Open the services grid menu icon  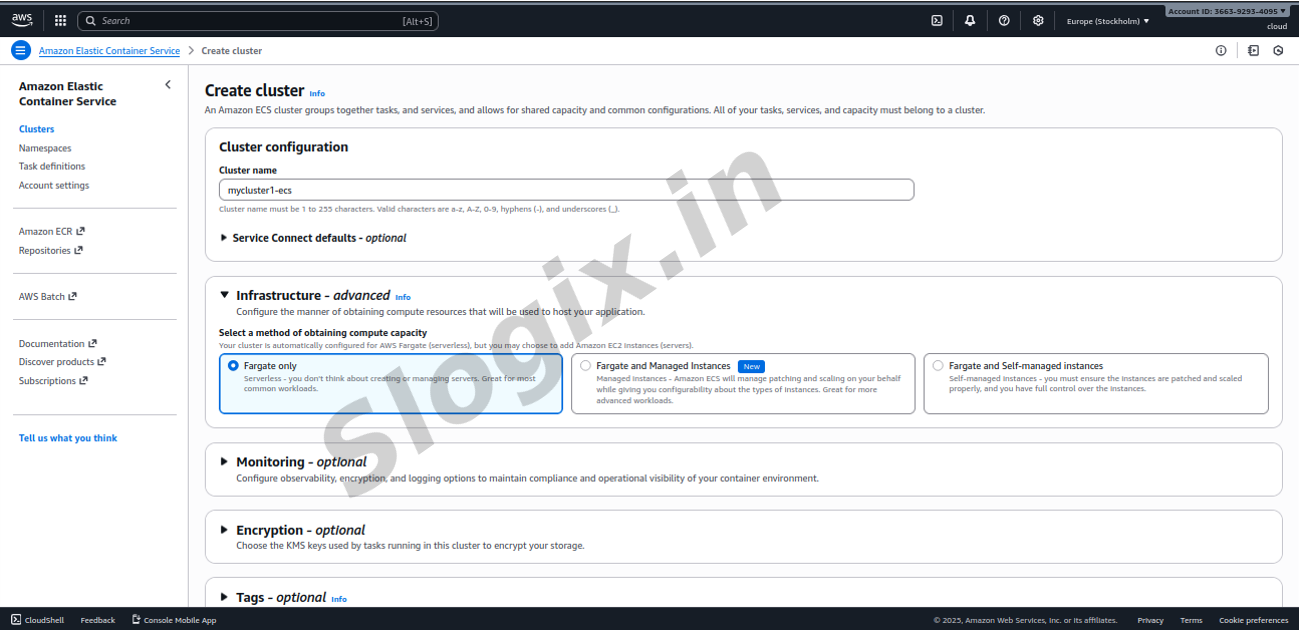[60, 20]
